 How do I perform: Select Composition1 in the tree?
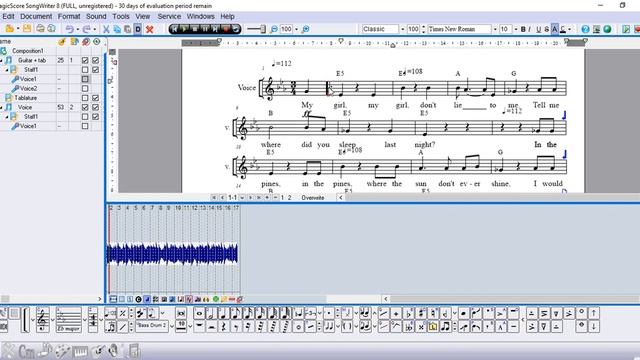point(27,51)
